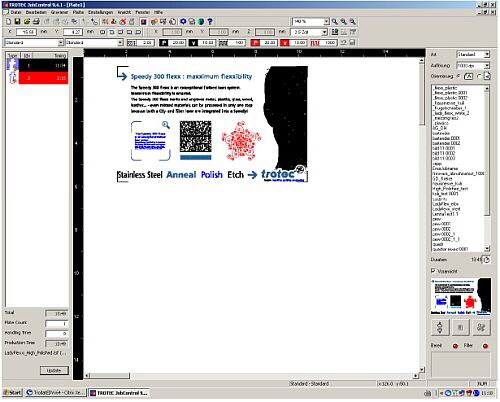Click the 11:10 system tray clock
The height and width of the screenshot is (402, 500).
point(487,393)
